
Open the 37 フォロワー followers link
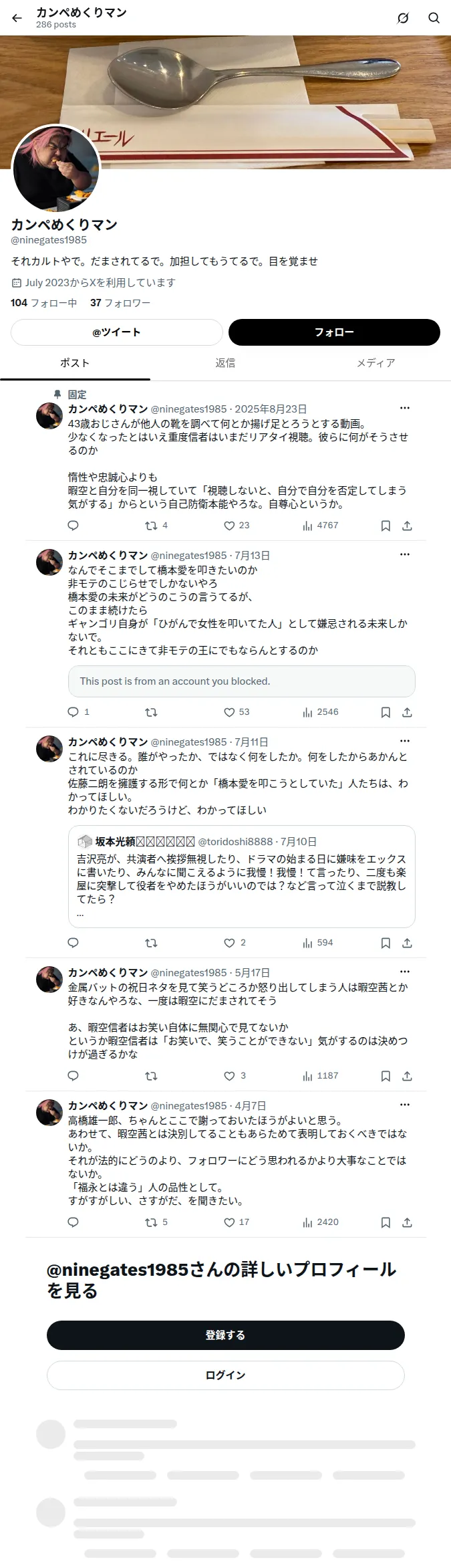point(120,303)
